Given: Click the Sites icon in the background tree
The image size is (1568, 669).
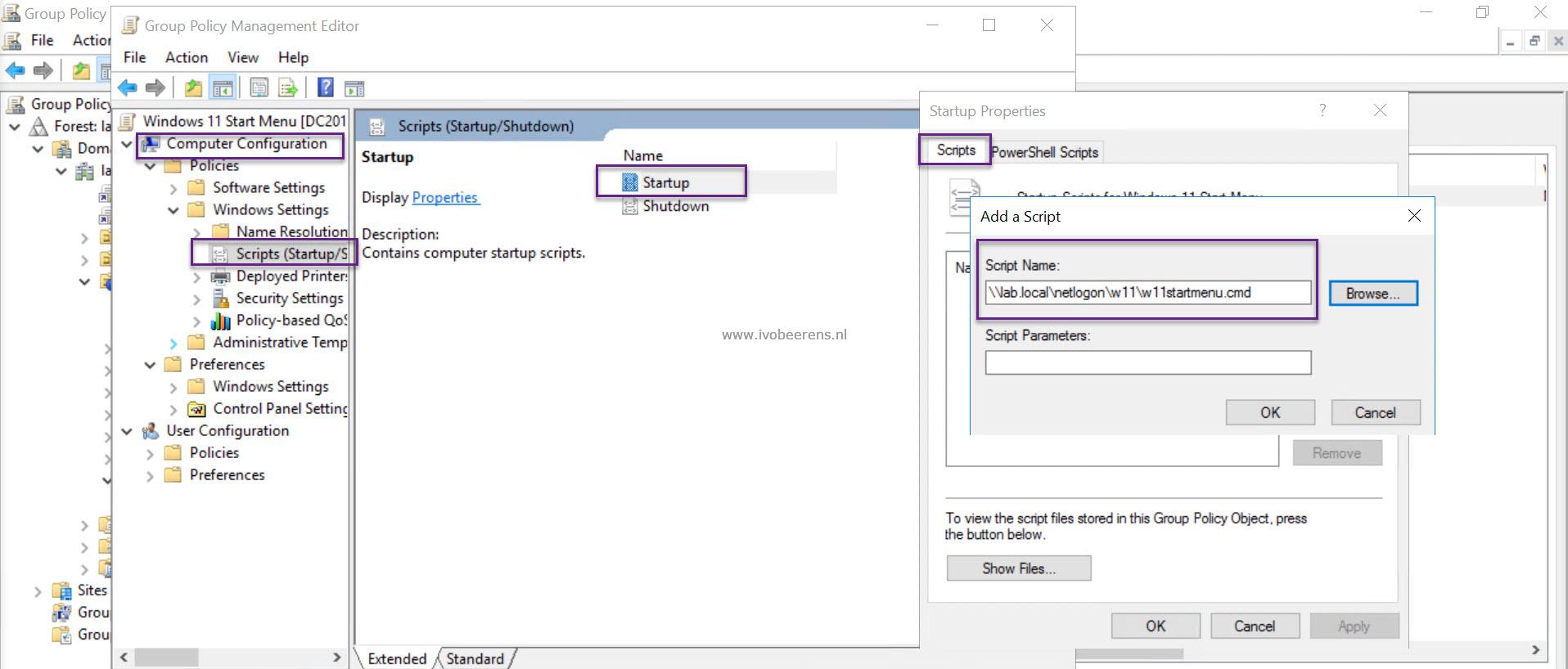Looking at the screenshot, I should pos(61,590).
